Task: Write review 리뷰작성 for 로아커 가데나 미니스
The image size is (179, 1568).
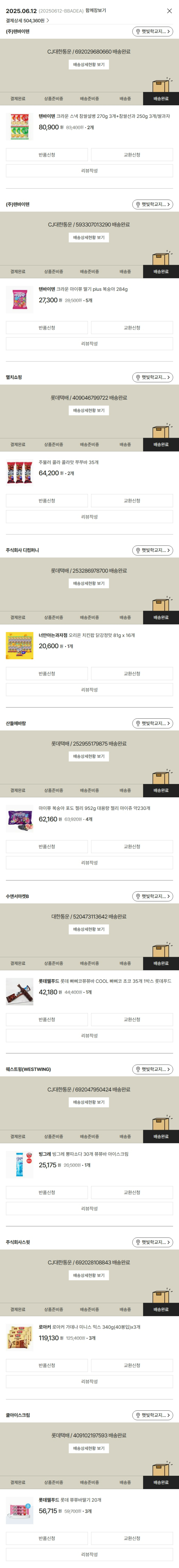Action: click(89, 1381)
